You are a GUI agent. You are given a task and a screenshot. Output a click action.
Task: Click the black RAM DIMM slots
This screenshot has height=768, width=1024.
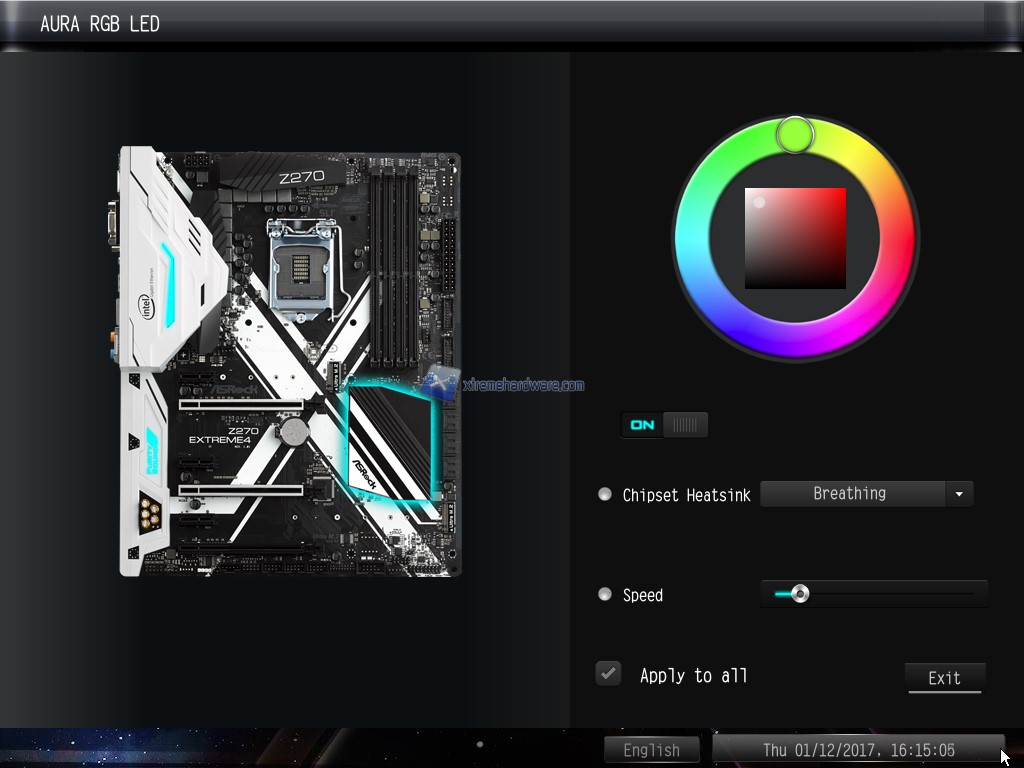click(393, 265)
